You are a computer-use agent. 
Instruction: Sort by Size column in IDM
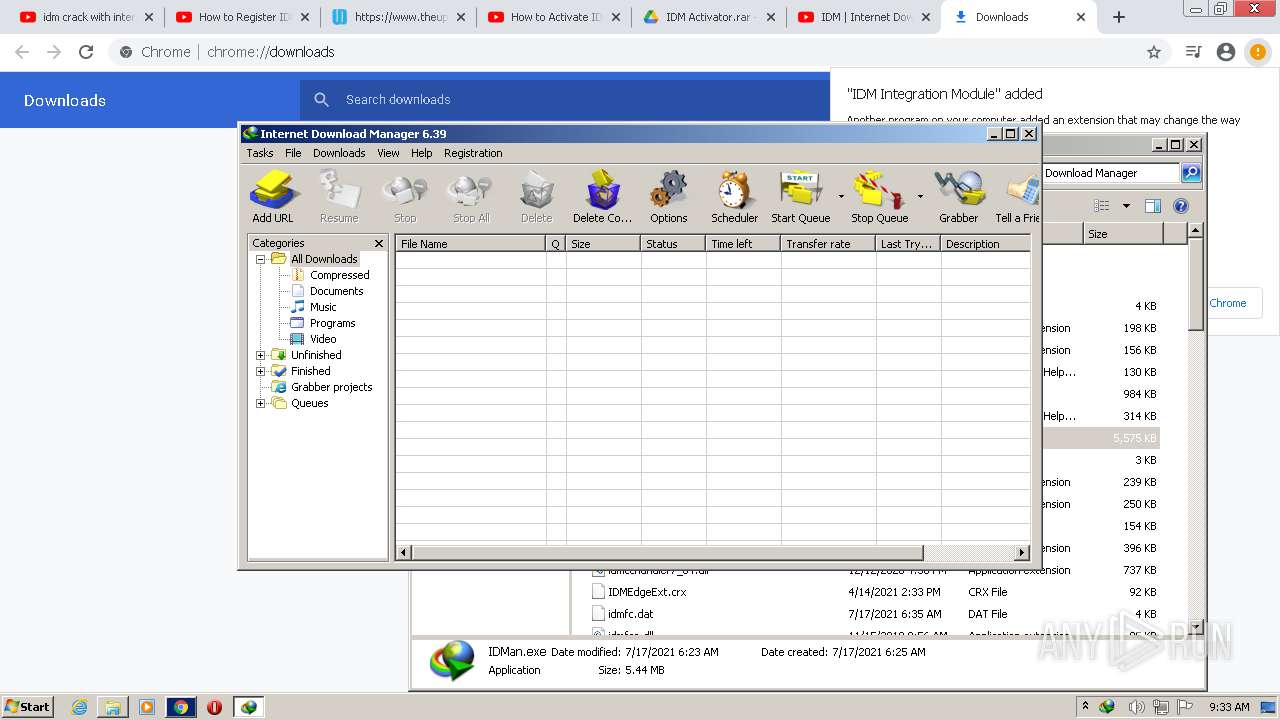coord(603,244)
